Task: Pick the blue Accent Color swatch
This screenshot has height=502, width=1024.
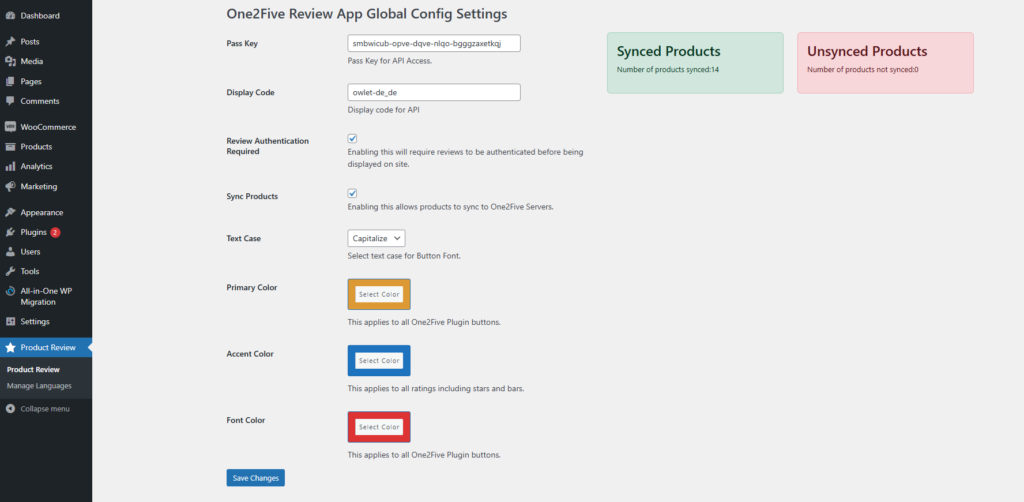Action: tap(379, 361)
